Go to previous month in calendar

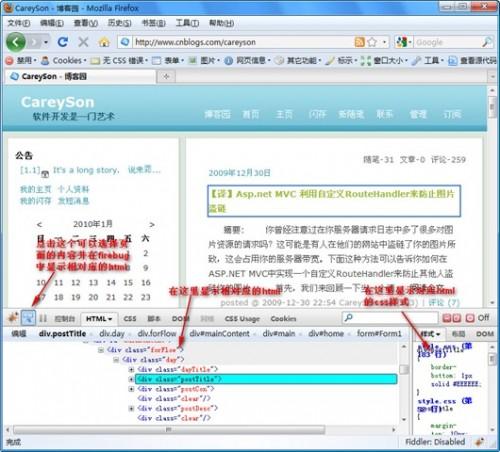(x=39, y=225)
